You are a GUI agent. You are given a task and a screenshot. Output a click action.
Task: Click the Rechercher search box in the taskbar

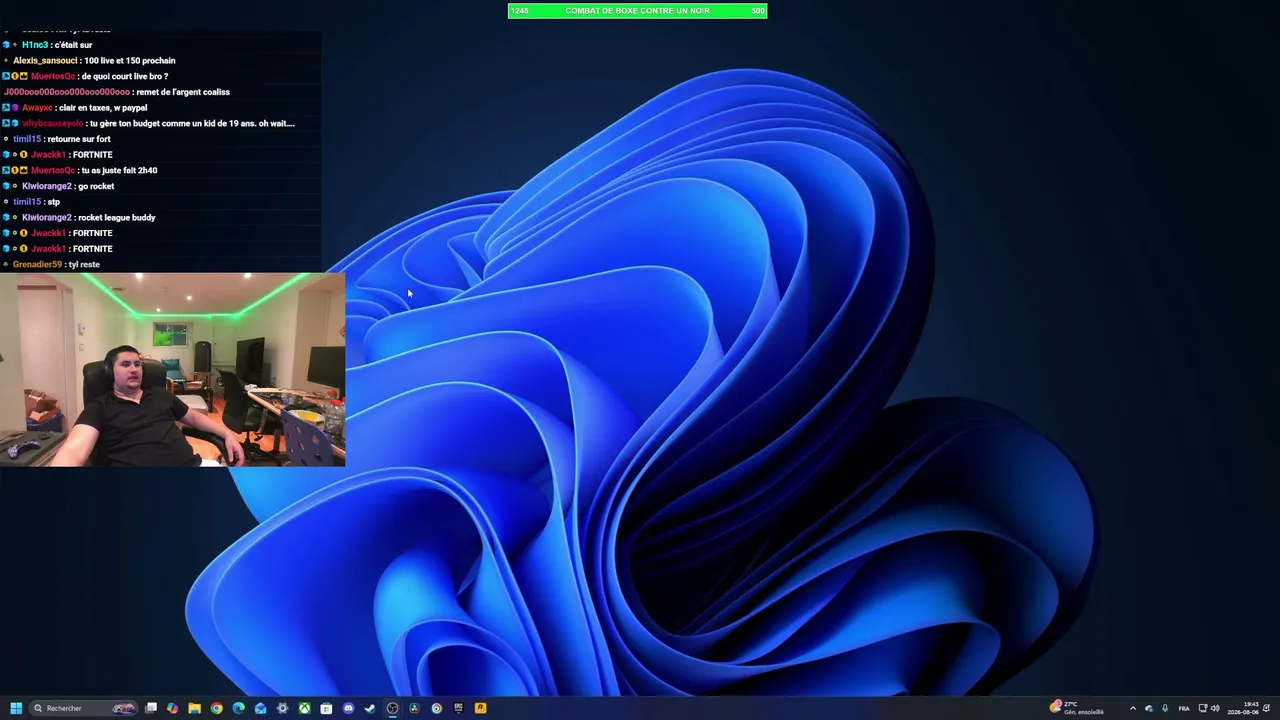(84, 708)
